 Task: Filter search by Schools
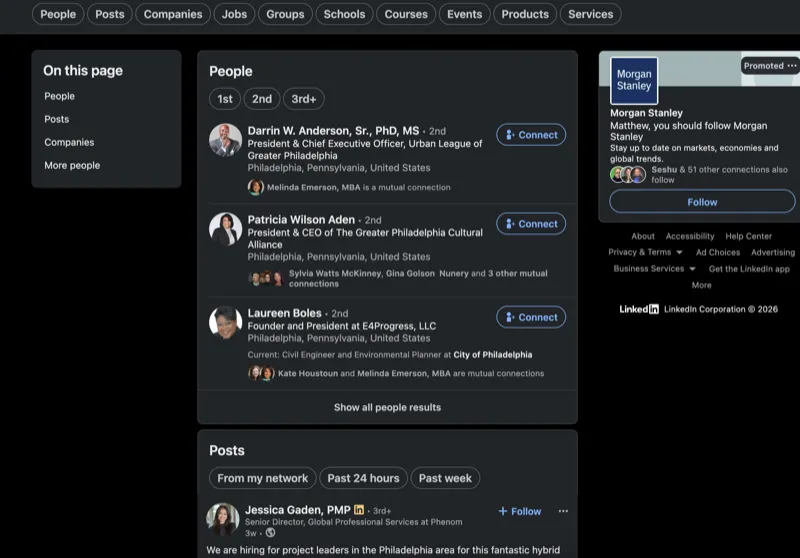point(344,14)
